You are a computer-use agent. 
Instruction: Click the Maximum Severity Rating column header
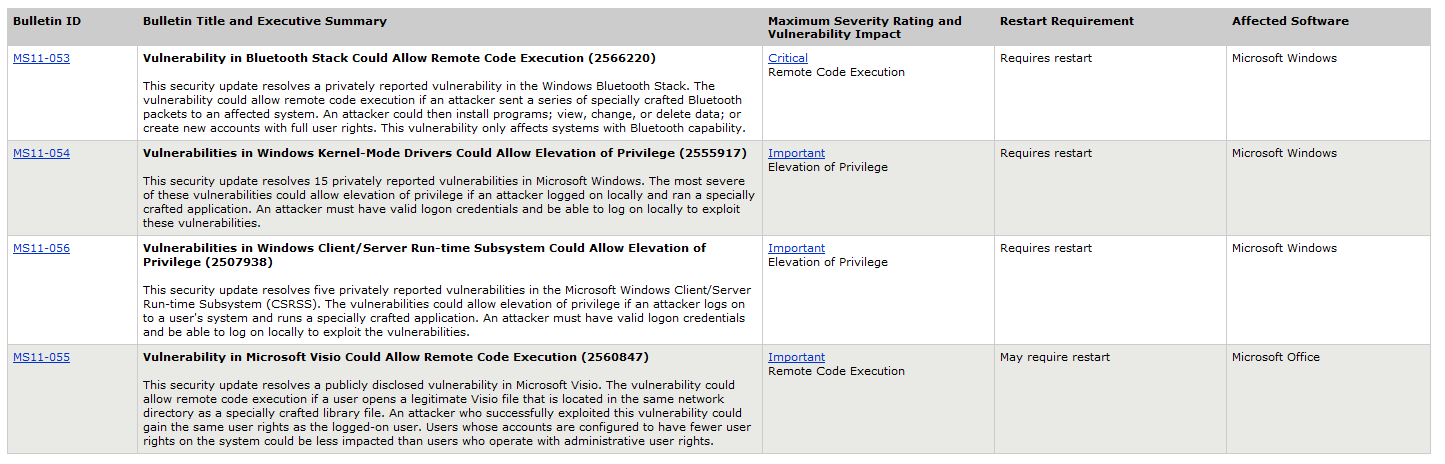coord(864,27)
